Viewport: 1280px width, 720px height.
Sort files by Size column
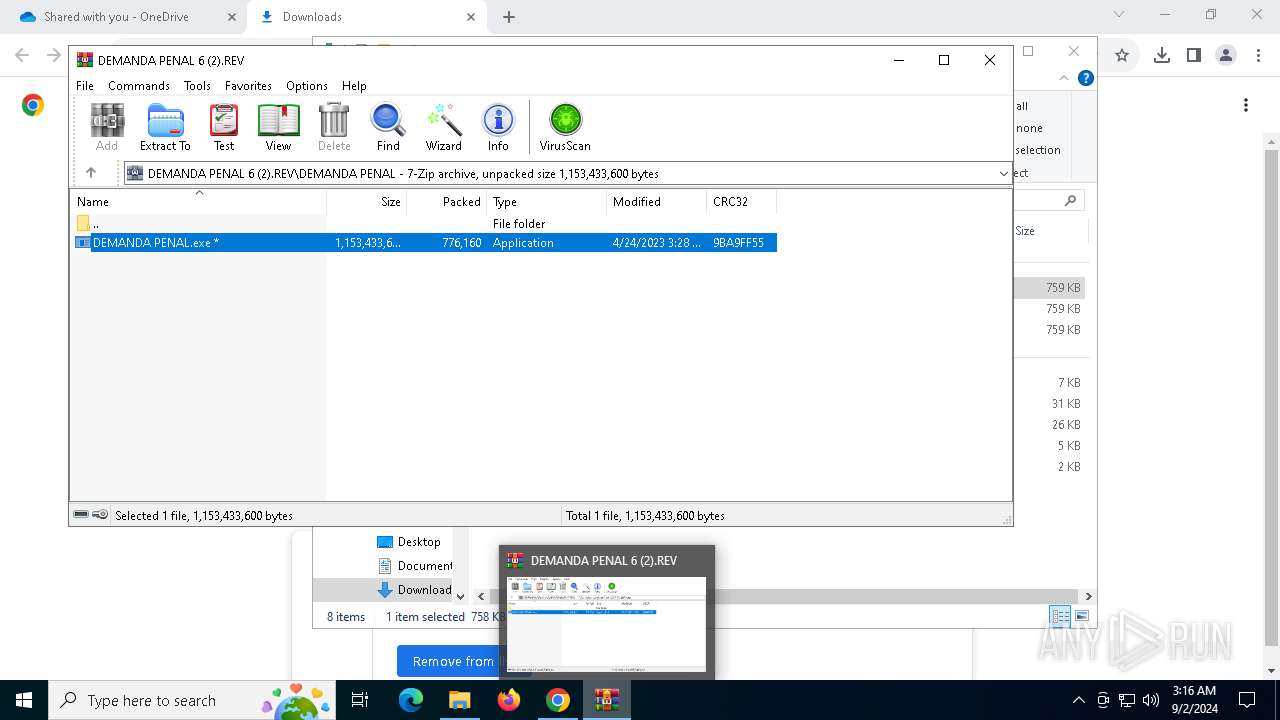pos(367,202)
